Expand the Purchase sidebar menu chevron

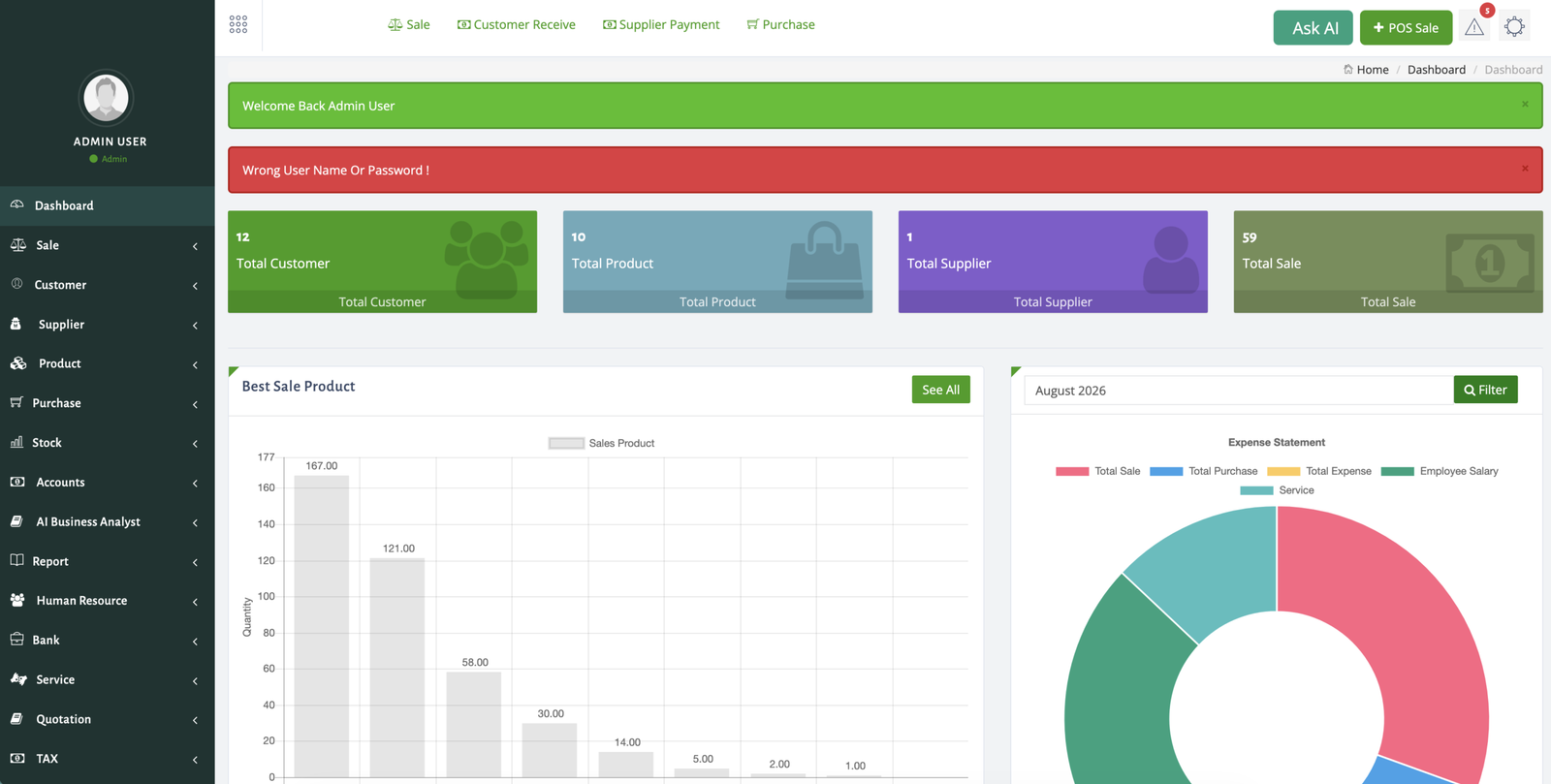tap(195, 404)
